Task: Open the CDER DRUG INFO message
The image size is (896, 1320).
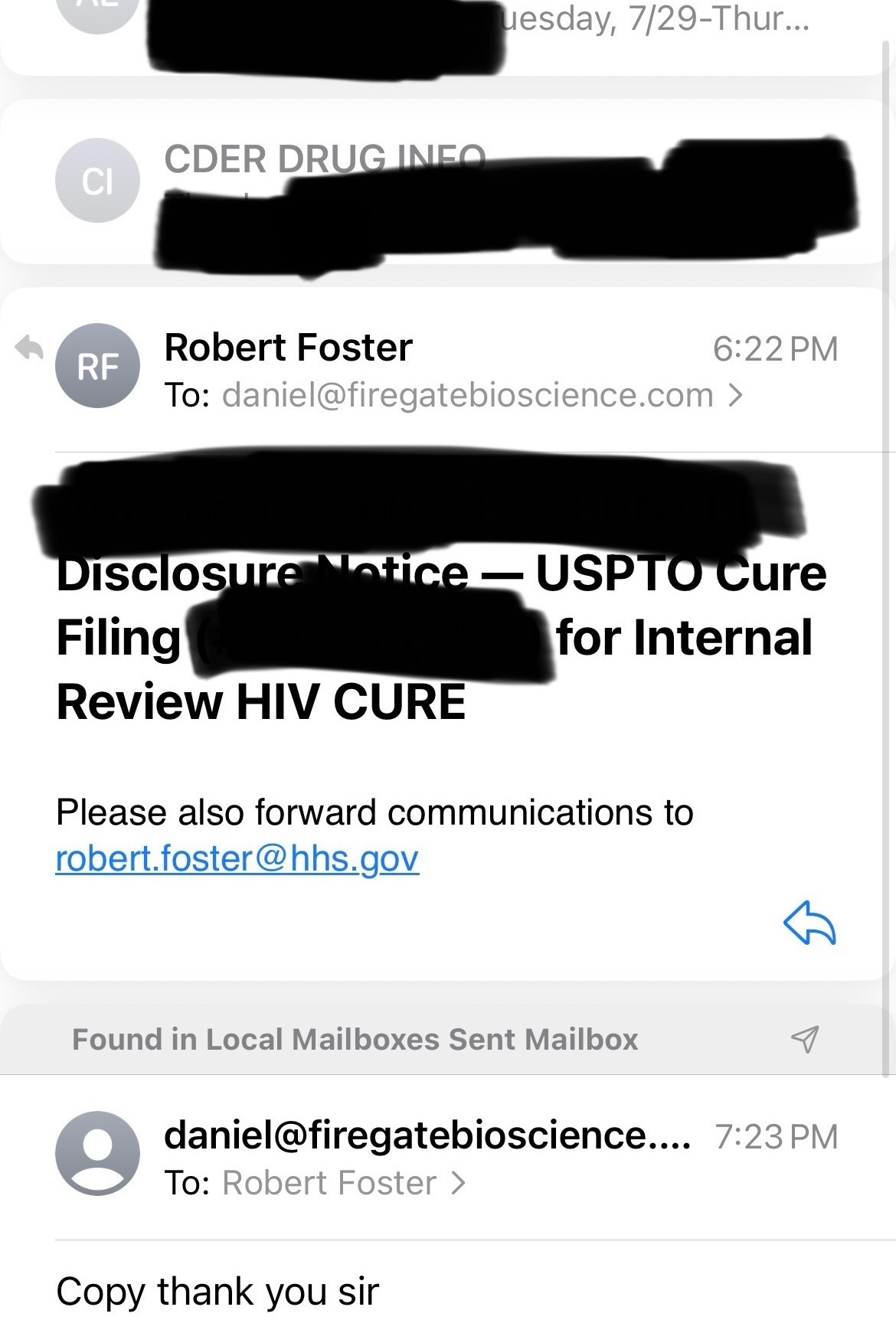Action: 448,181
